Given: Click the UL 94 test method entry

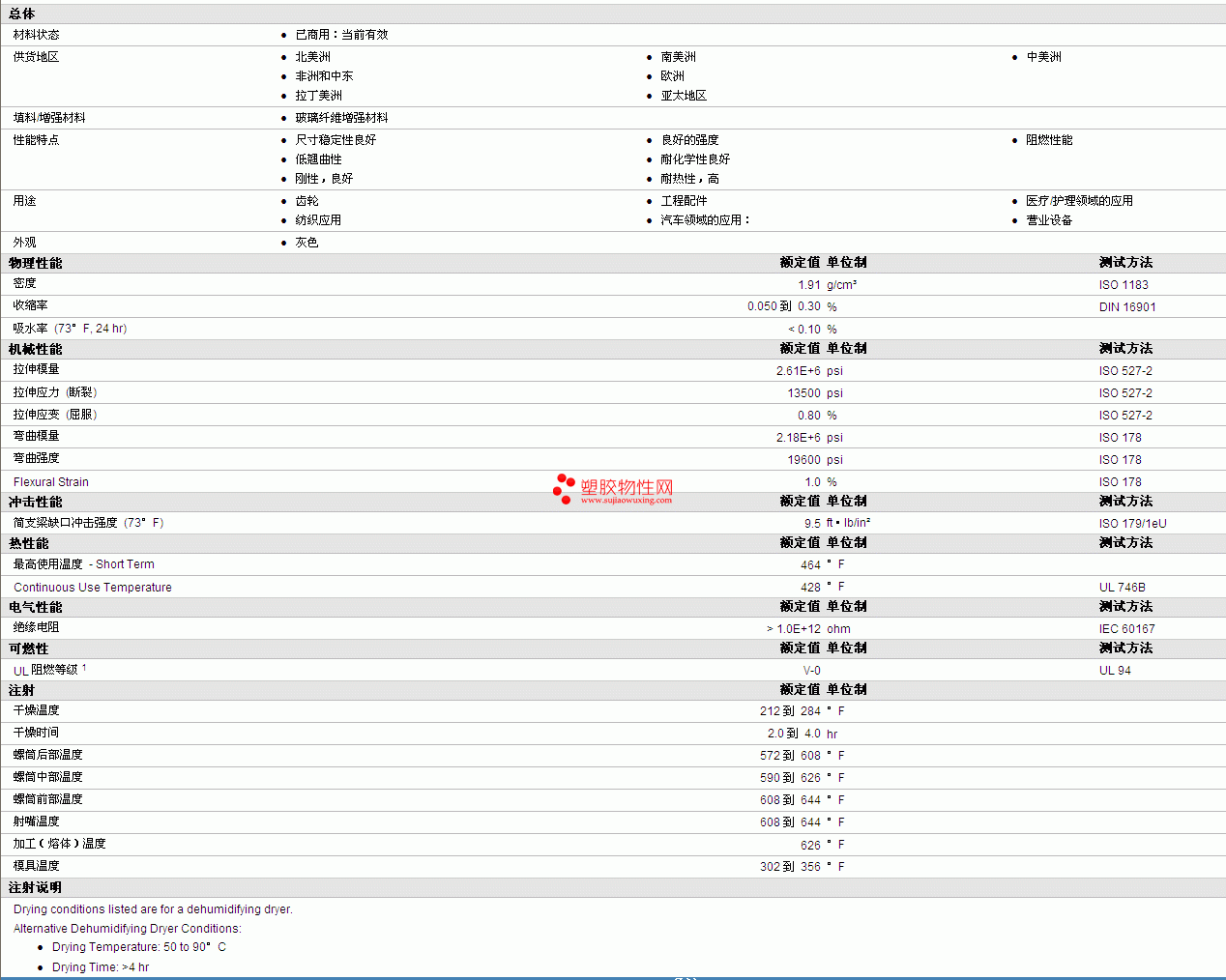Looking at the screenshot, I should [1115, 671].
